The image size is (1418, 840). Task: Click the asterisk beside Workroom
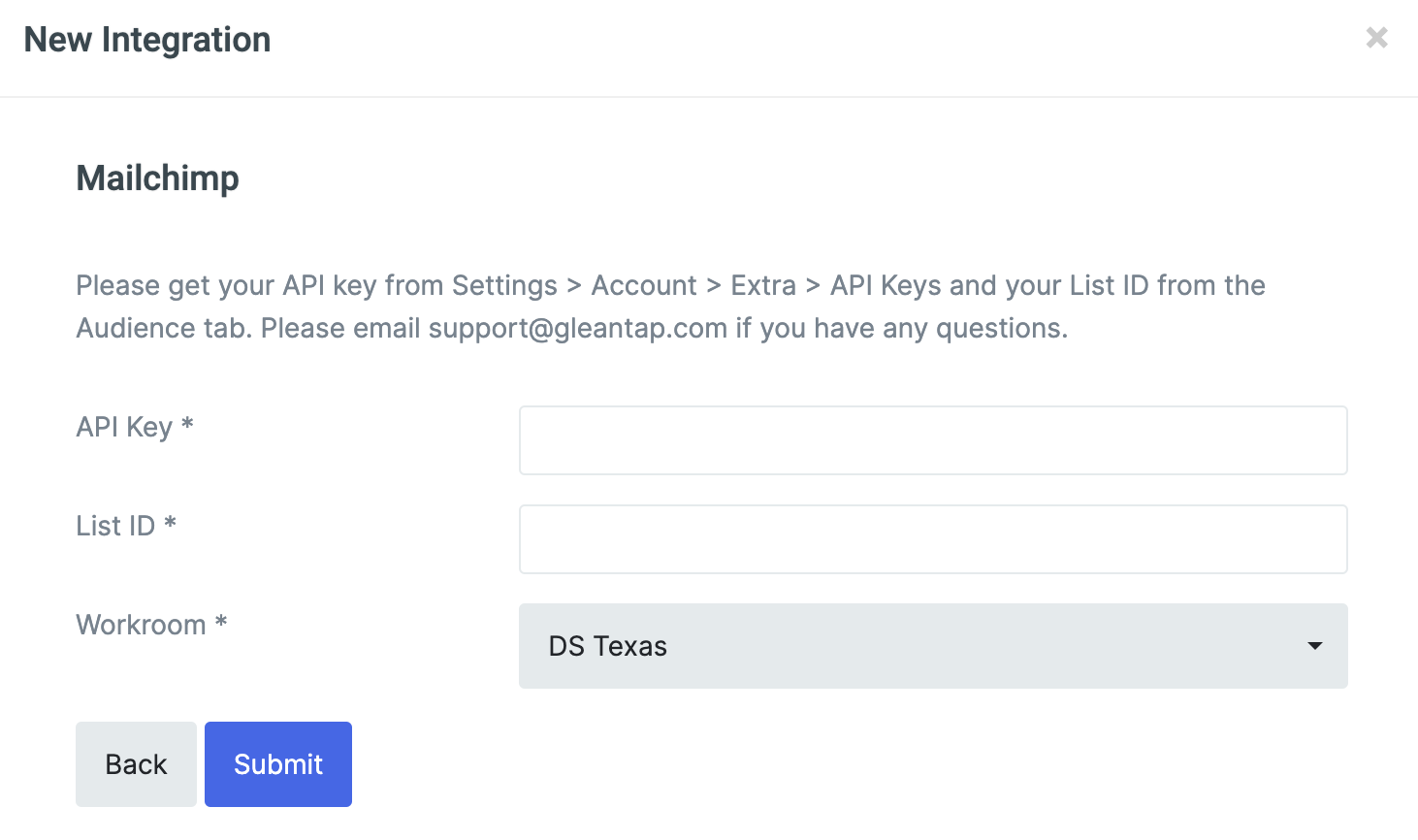[x=221, y=622]
